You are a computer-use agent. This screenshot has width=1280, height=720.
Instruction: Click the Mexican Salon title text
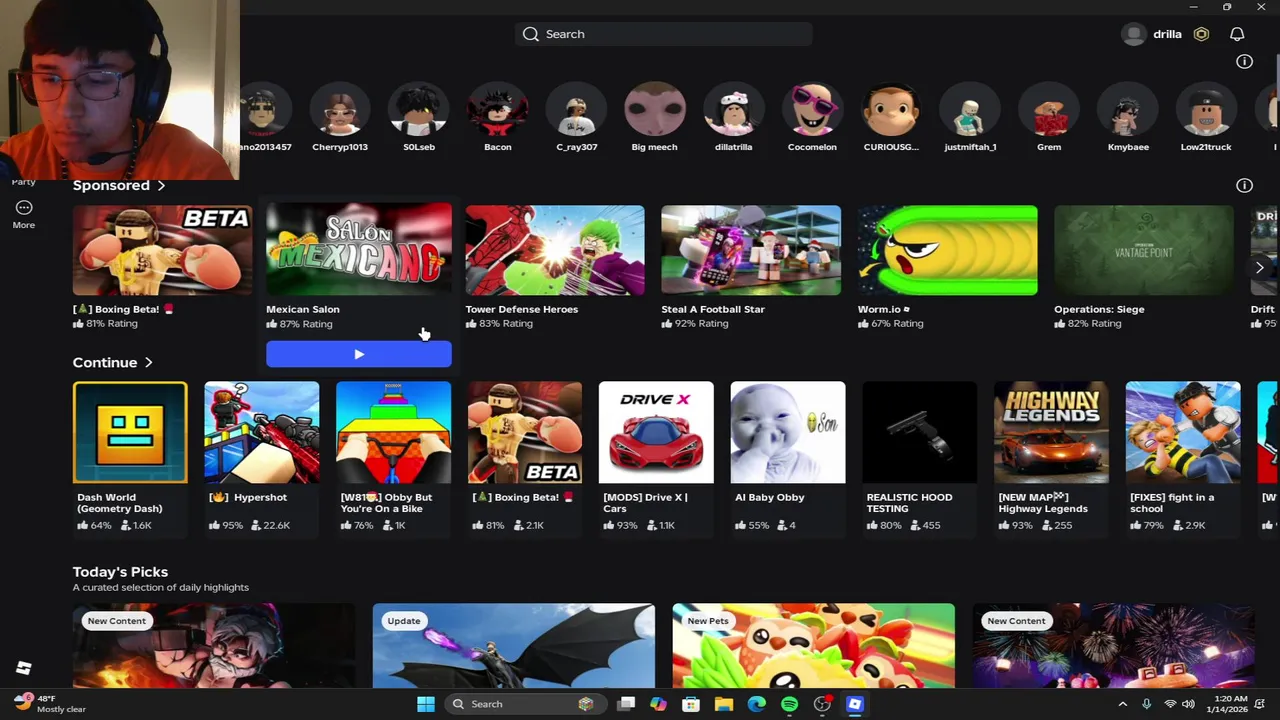303,309
